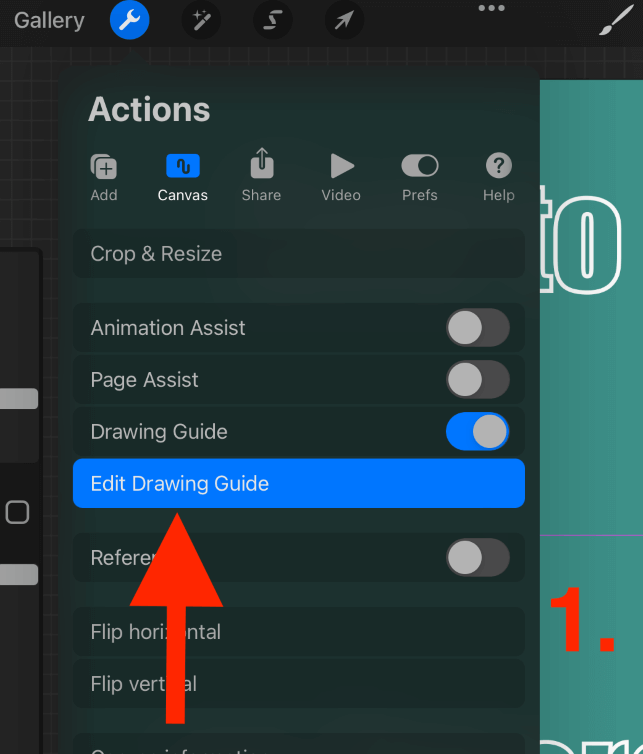The height and width of the screenshot is (754, 643).
Task: Flip canvas horizontal
Action: point(299,631)
